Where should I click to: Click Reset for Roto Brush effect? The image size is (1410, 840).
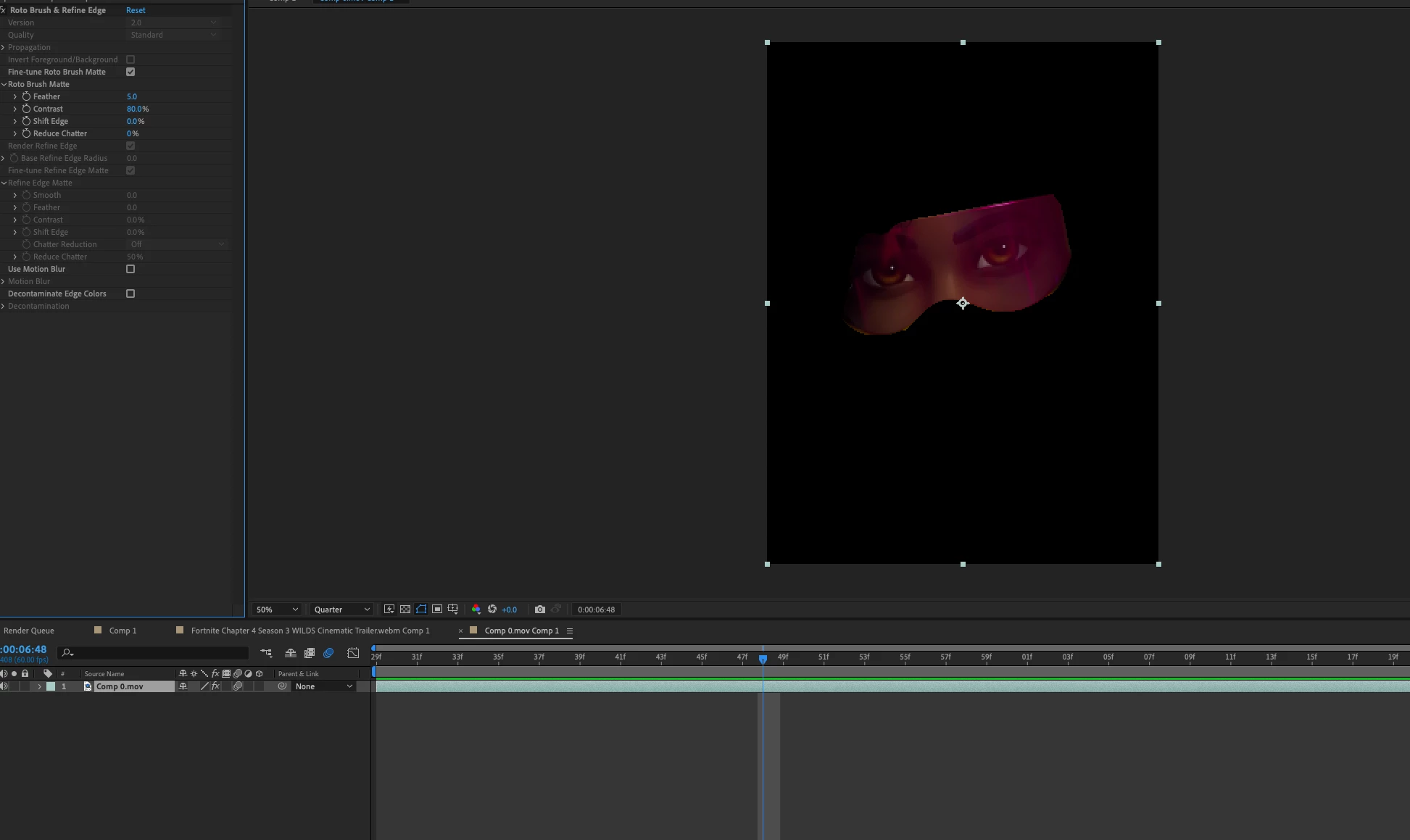point(136,10)
